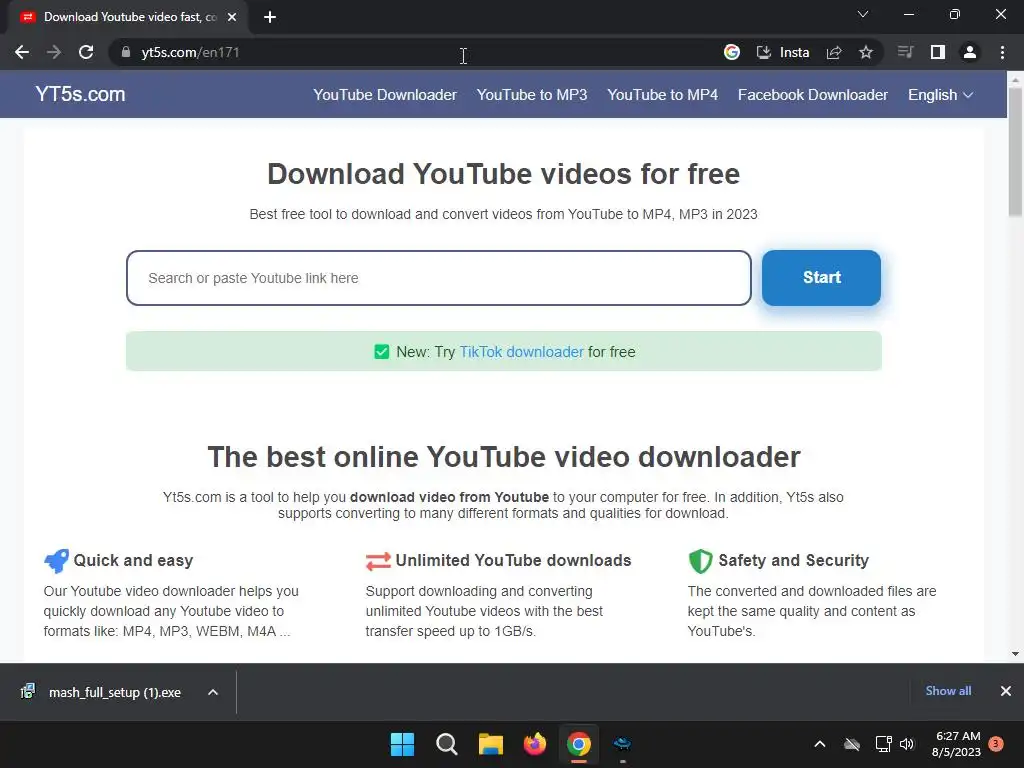Viewport: 1024px width, 768px height.
Task: Click the red arrows Unlimited downloads icon
Action: click(378, 561)
